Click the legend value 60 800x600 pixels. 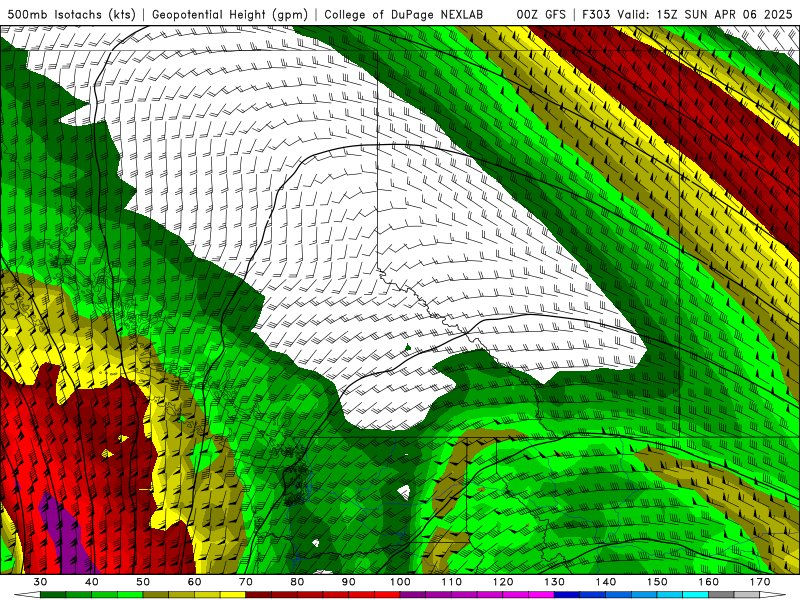(x=194, y=582)
